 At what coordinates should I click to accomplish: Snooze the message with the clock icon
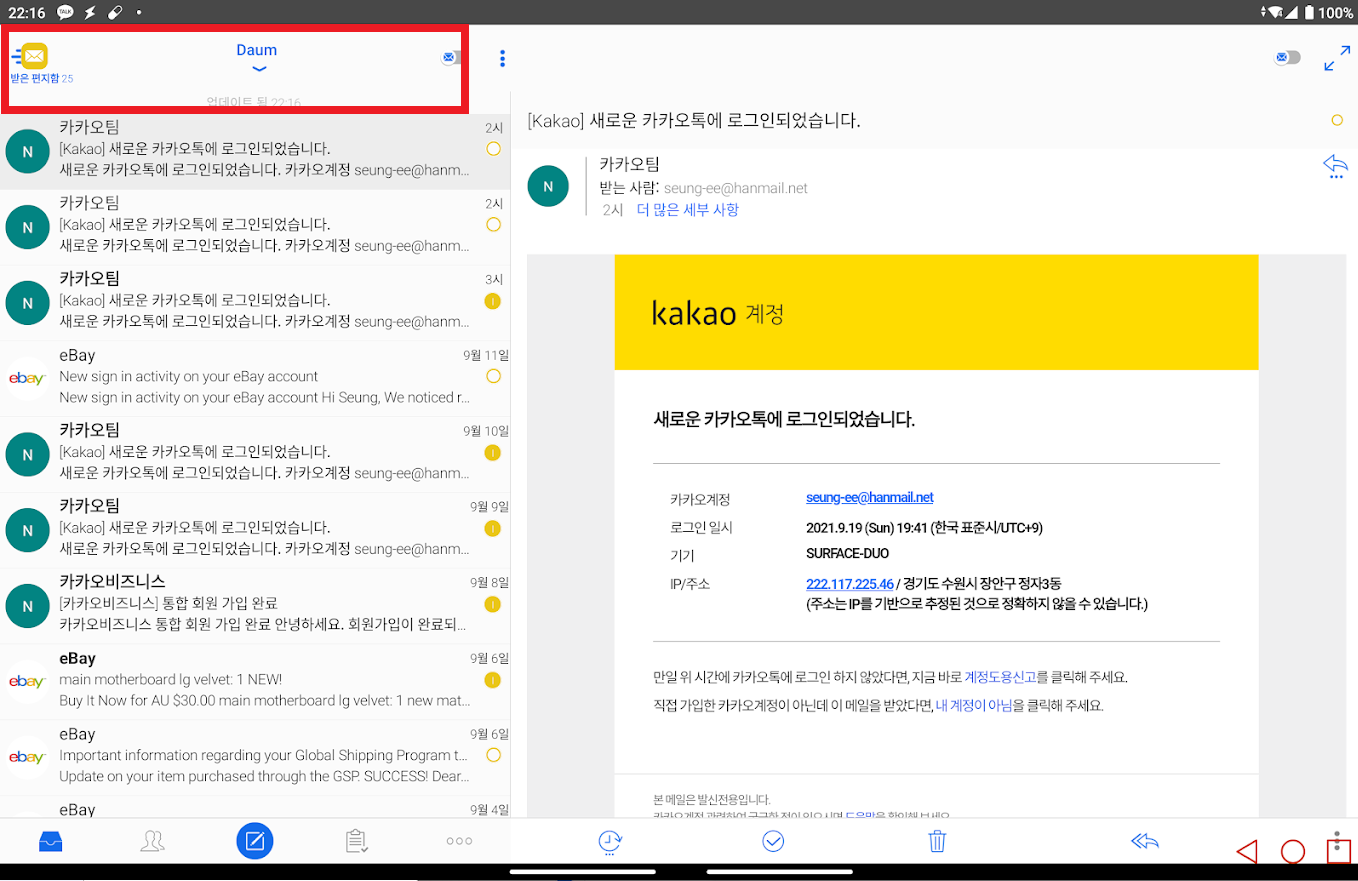pyautogui.click(x=609, y=842)
